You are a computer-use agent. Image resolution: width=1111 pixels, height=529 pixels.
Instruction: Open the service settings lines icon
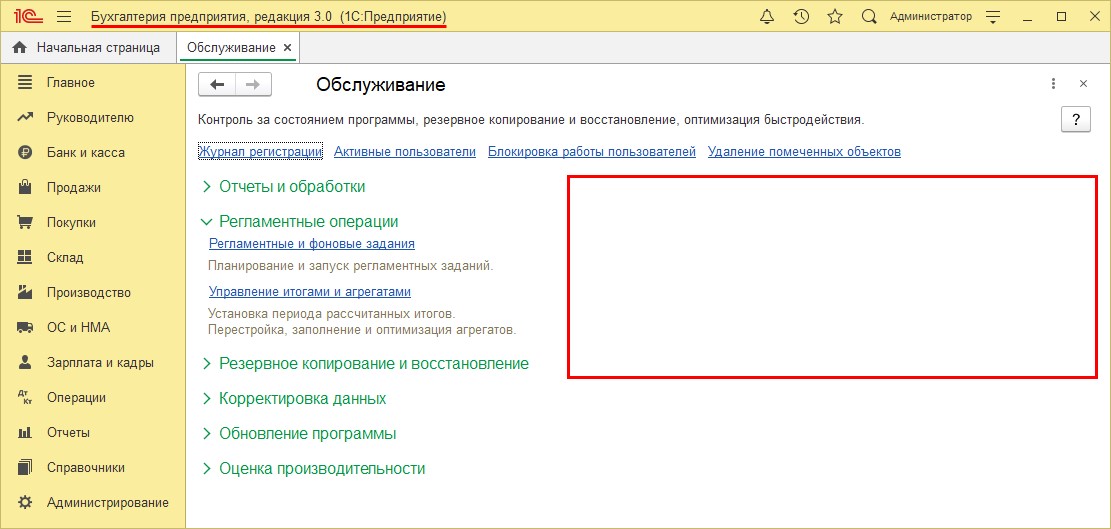tap(992, 17)
